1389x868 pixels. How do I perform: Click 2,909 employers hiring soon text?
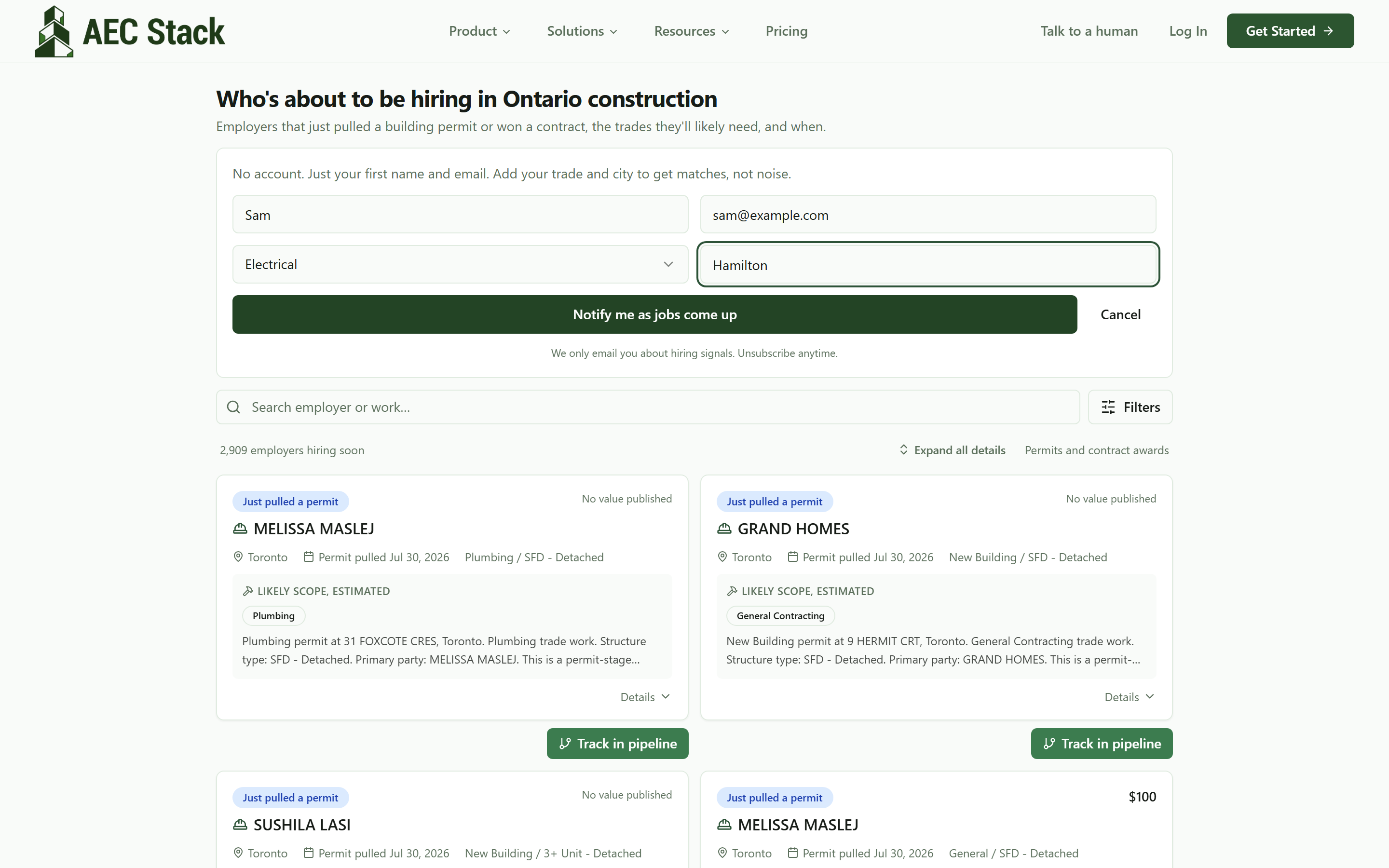(x=292, y=450)
